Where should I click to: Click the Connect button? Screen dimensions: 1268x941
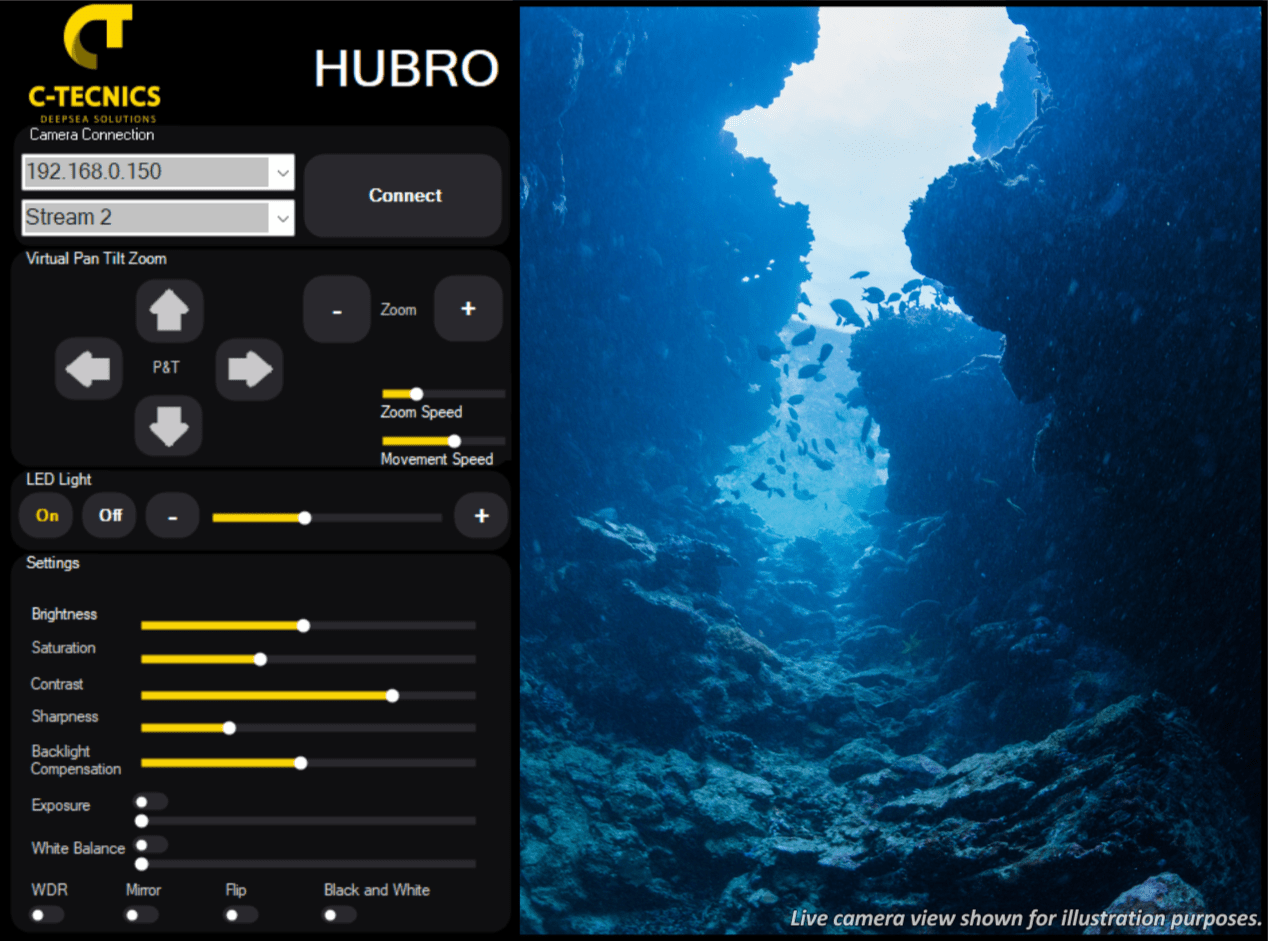click(x=403, y=195)
